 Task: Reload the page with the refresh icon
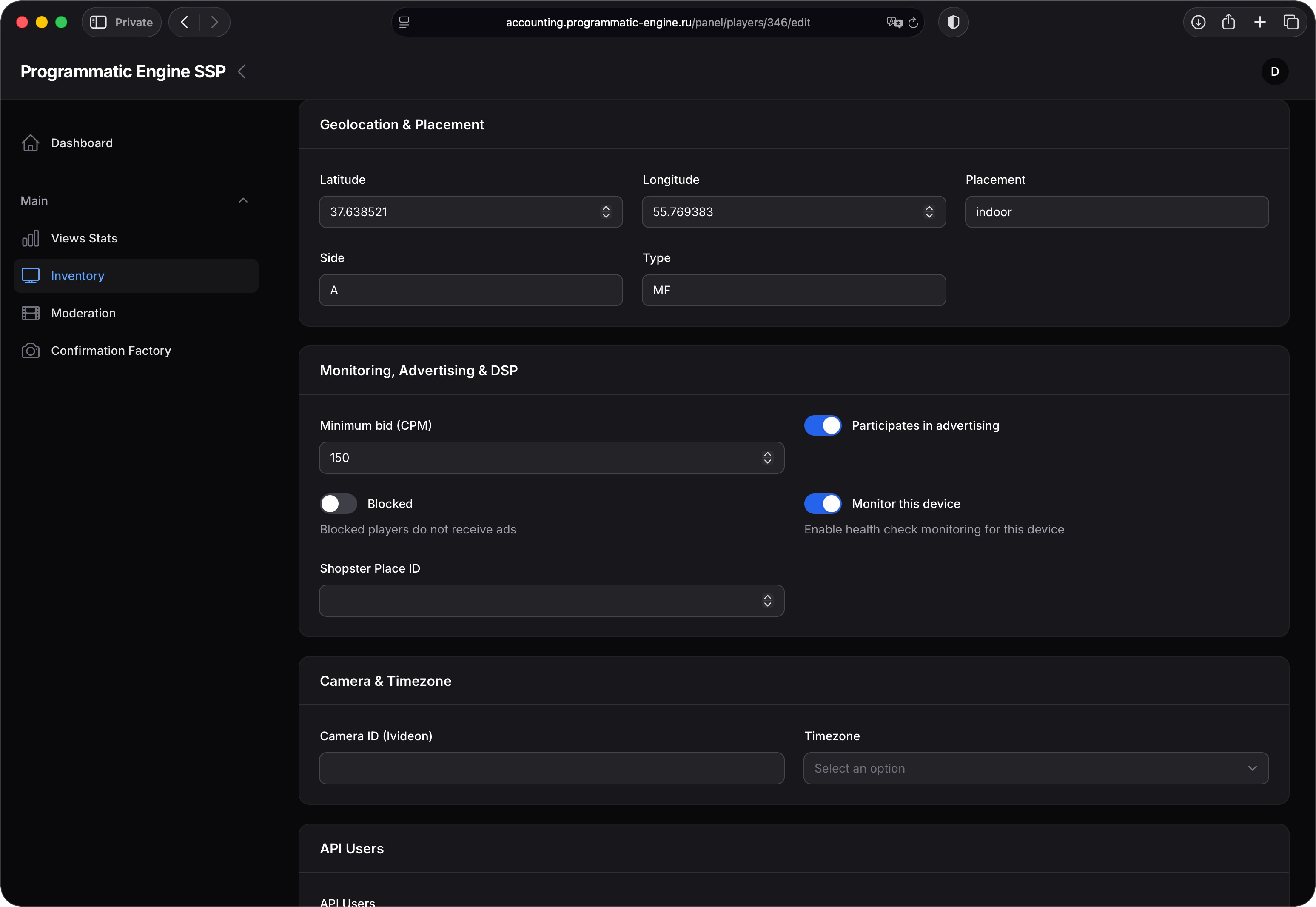[913, 23]
